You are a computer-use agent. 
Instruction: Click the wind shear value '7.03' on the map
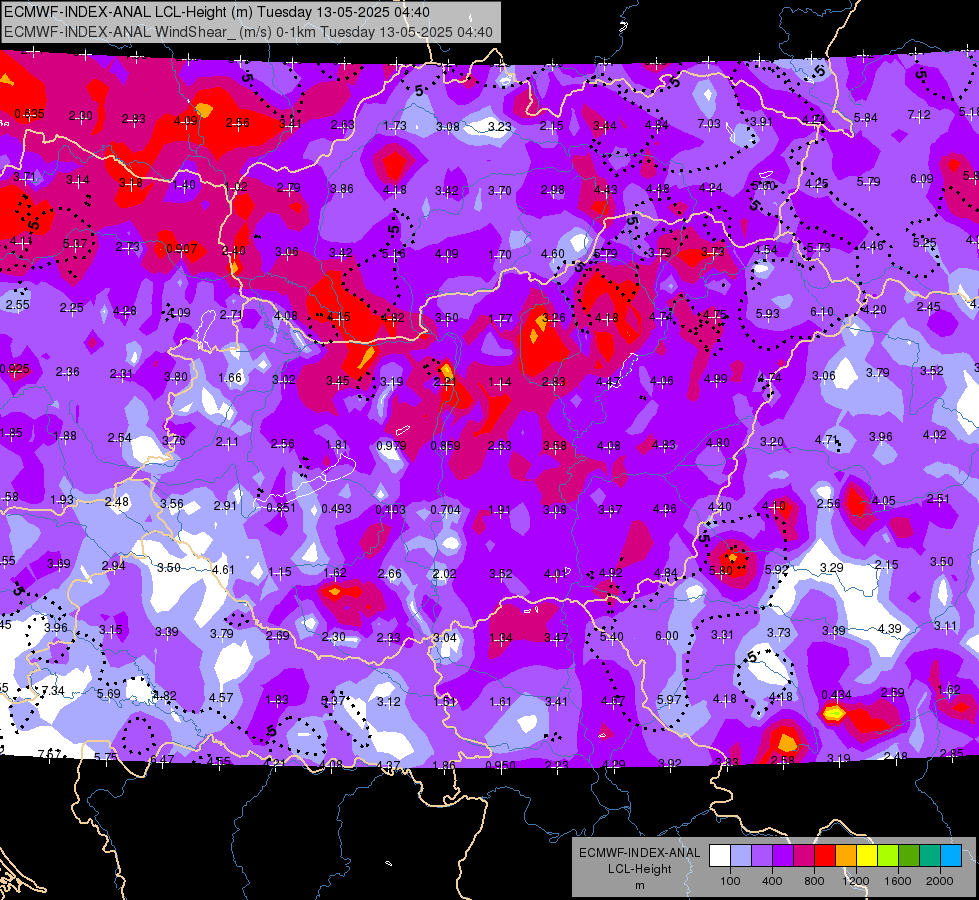[x=709, y=124]
